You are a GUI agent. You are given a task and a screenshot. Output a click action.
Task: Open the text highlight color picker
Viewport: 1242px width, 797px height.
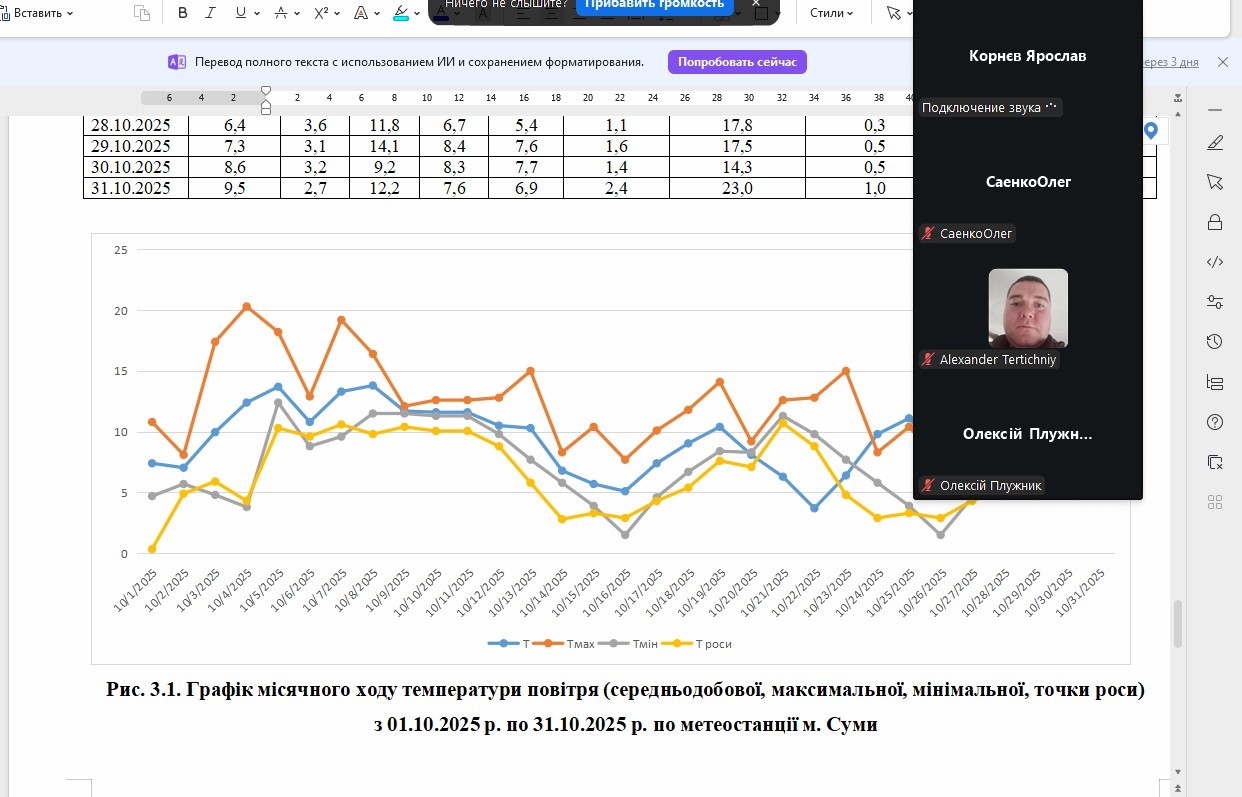pos(417,13)
